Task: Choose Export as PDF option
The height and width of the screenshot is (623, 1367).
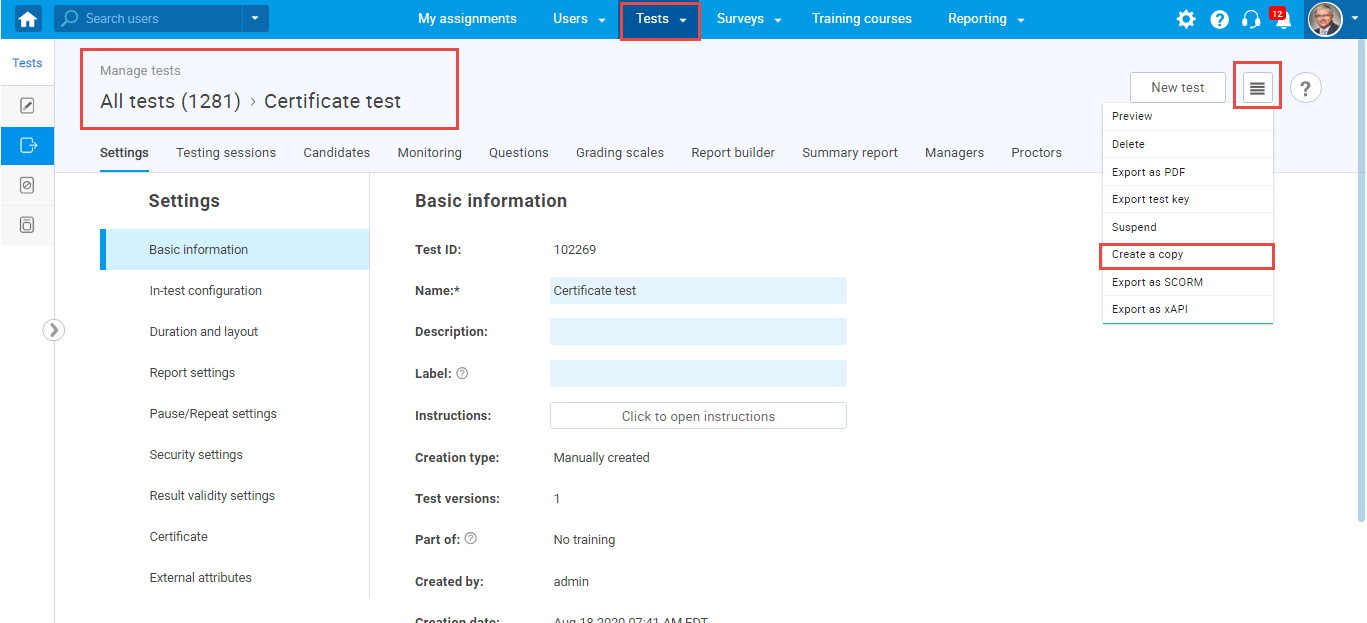Action: pos(1148,172)
